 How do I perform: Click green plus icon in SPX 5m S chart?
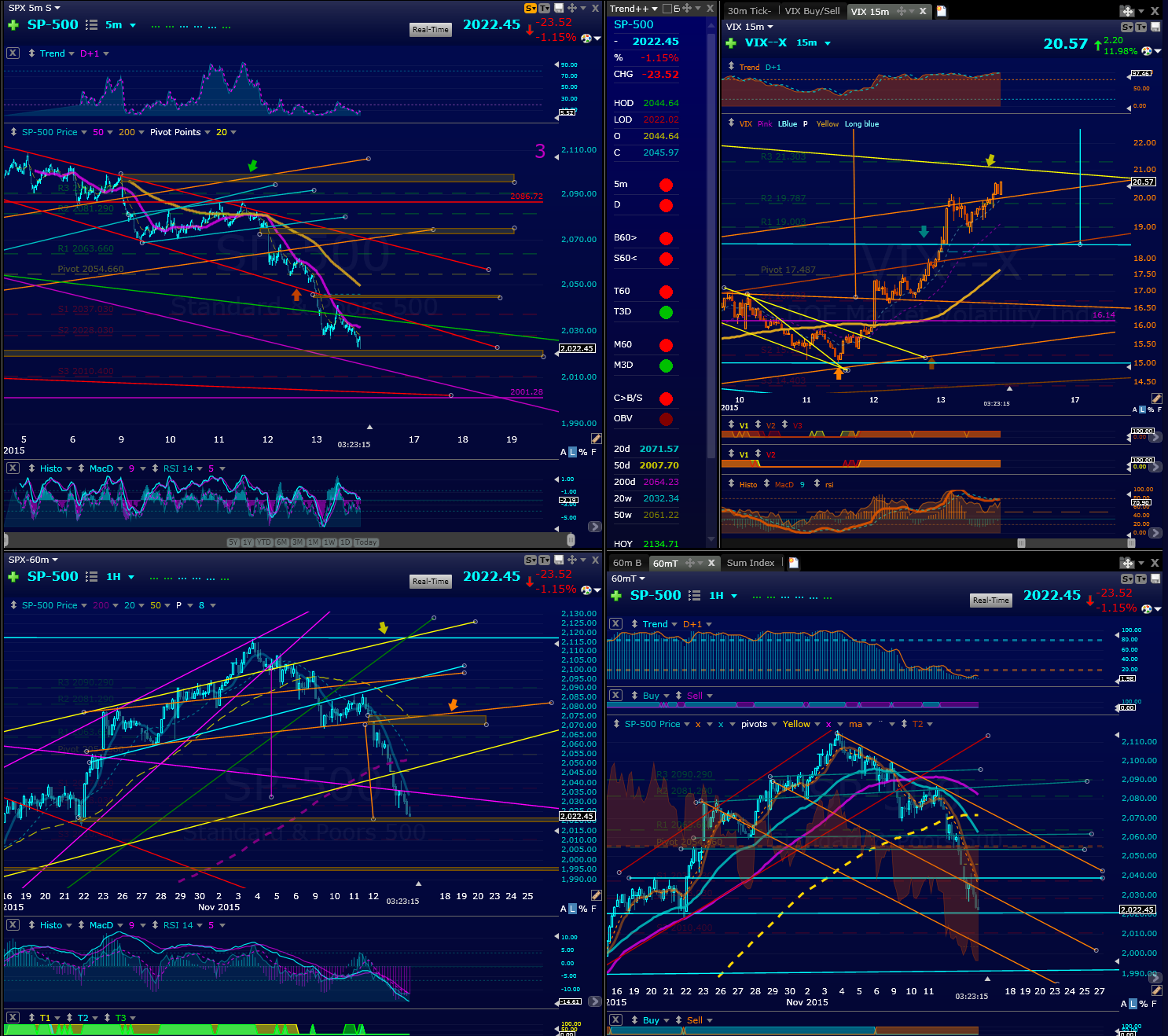coord(13,25)
